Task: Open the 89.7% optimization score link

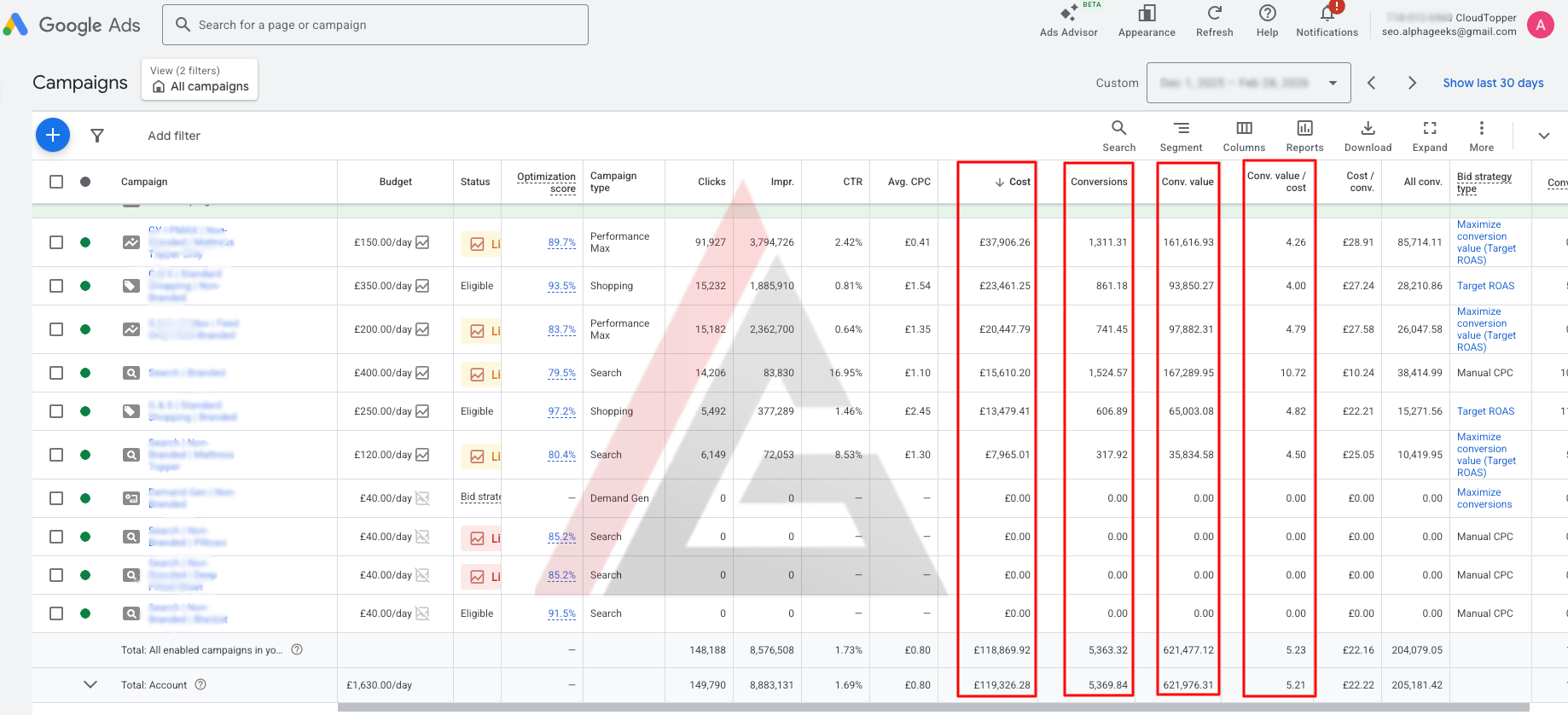Action: [x=561, y=242]
